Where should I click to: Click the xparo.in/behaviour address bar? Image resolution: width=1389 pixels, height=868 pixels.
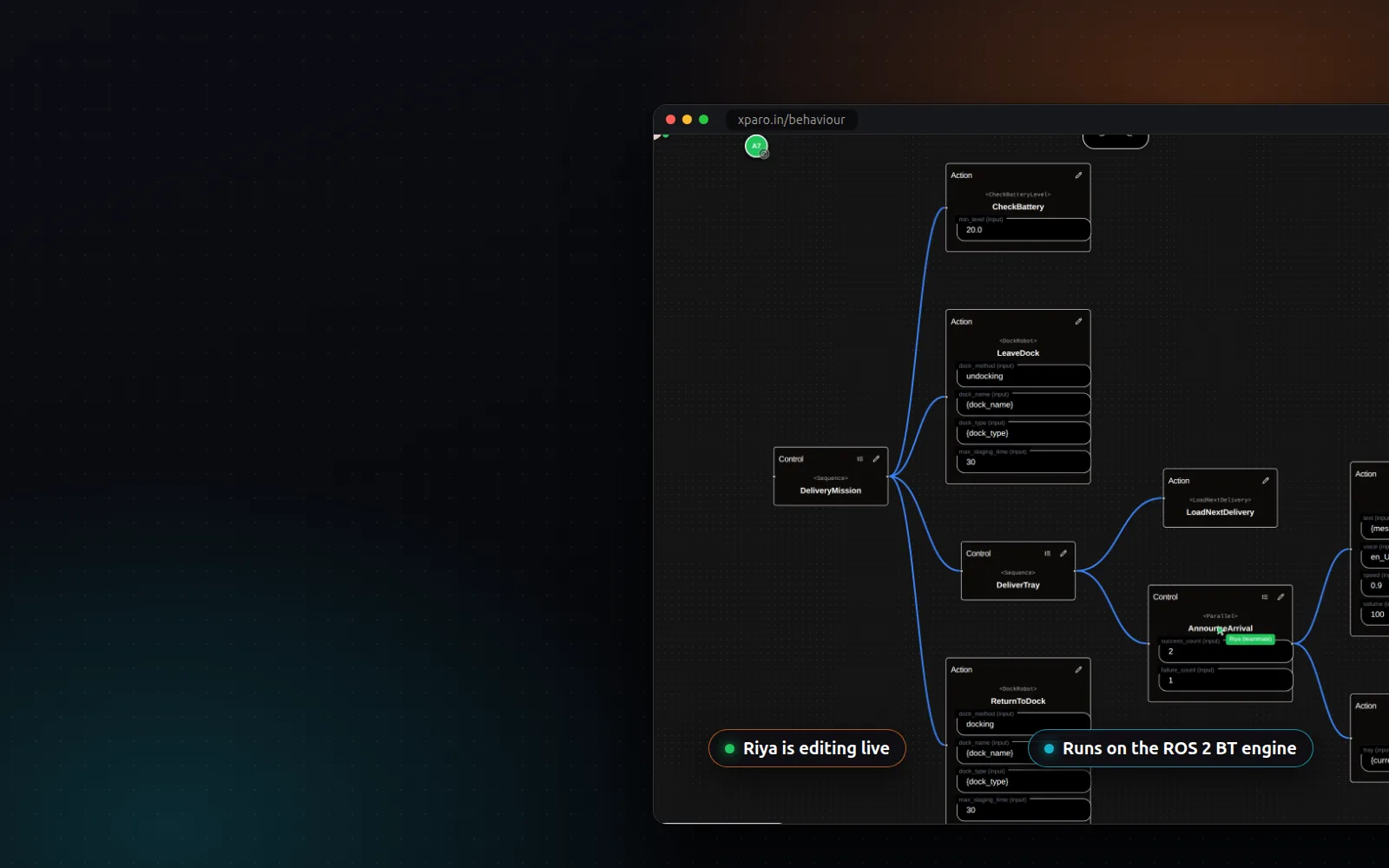point(792,120)
